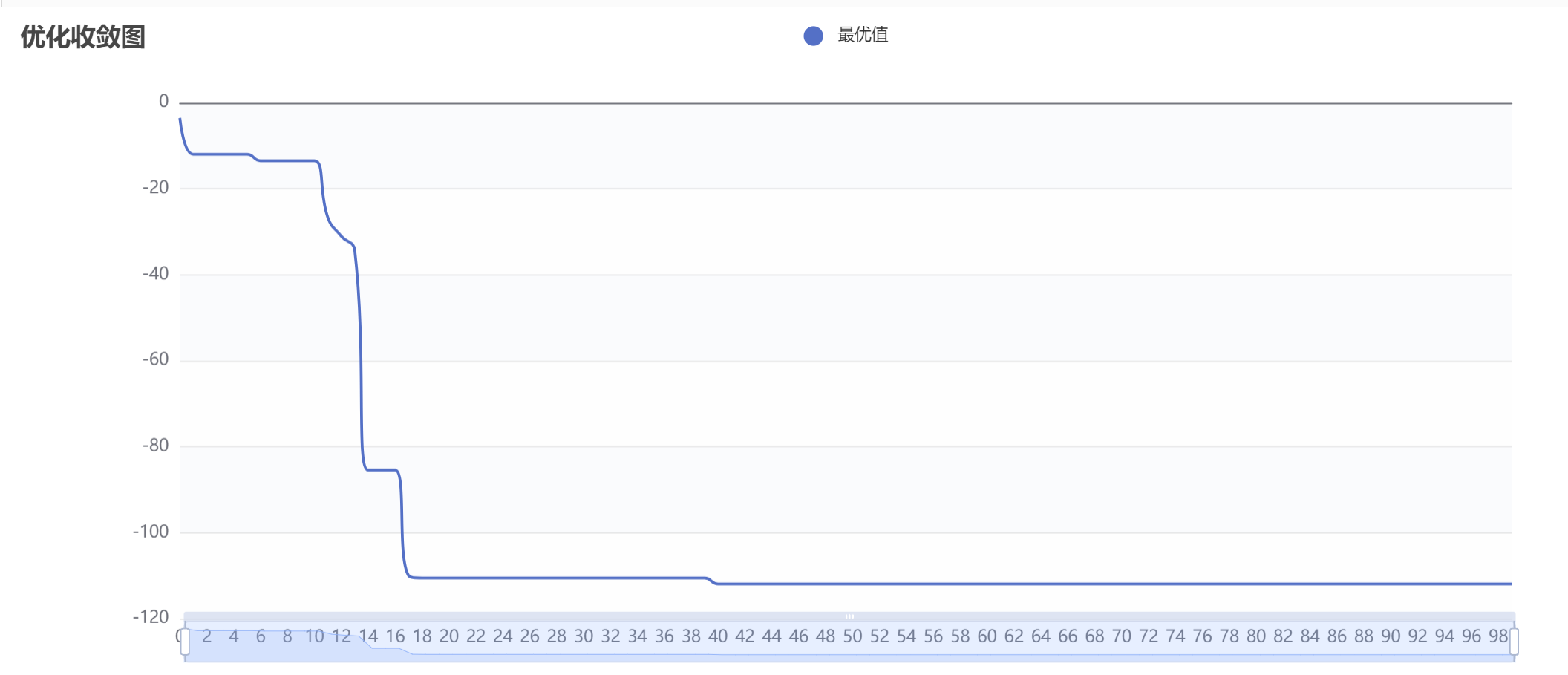Toggle the 最优值 series via legend label

coord(863,35)
